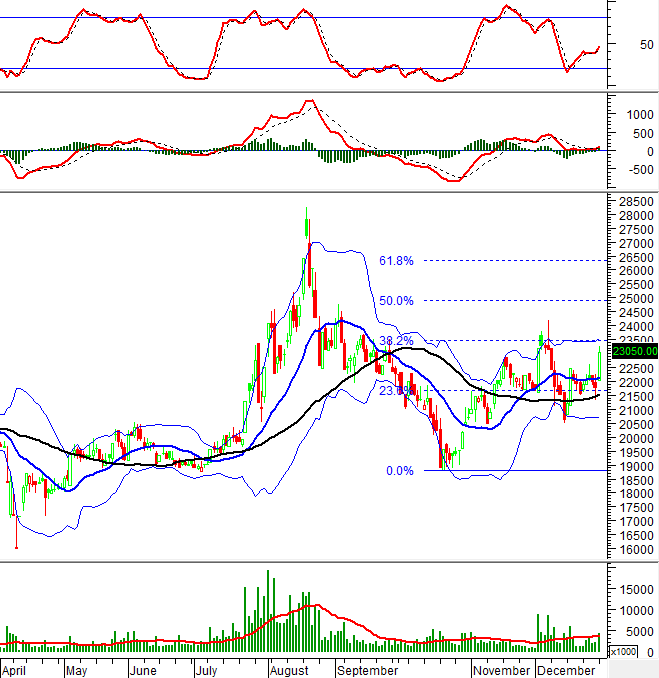Select the November marker on the time axis
The image size is (659, 678).
502,669
